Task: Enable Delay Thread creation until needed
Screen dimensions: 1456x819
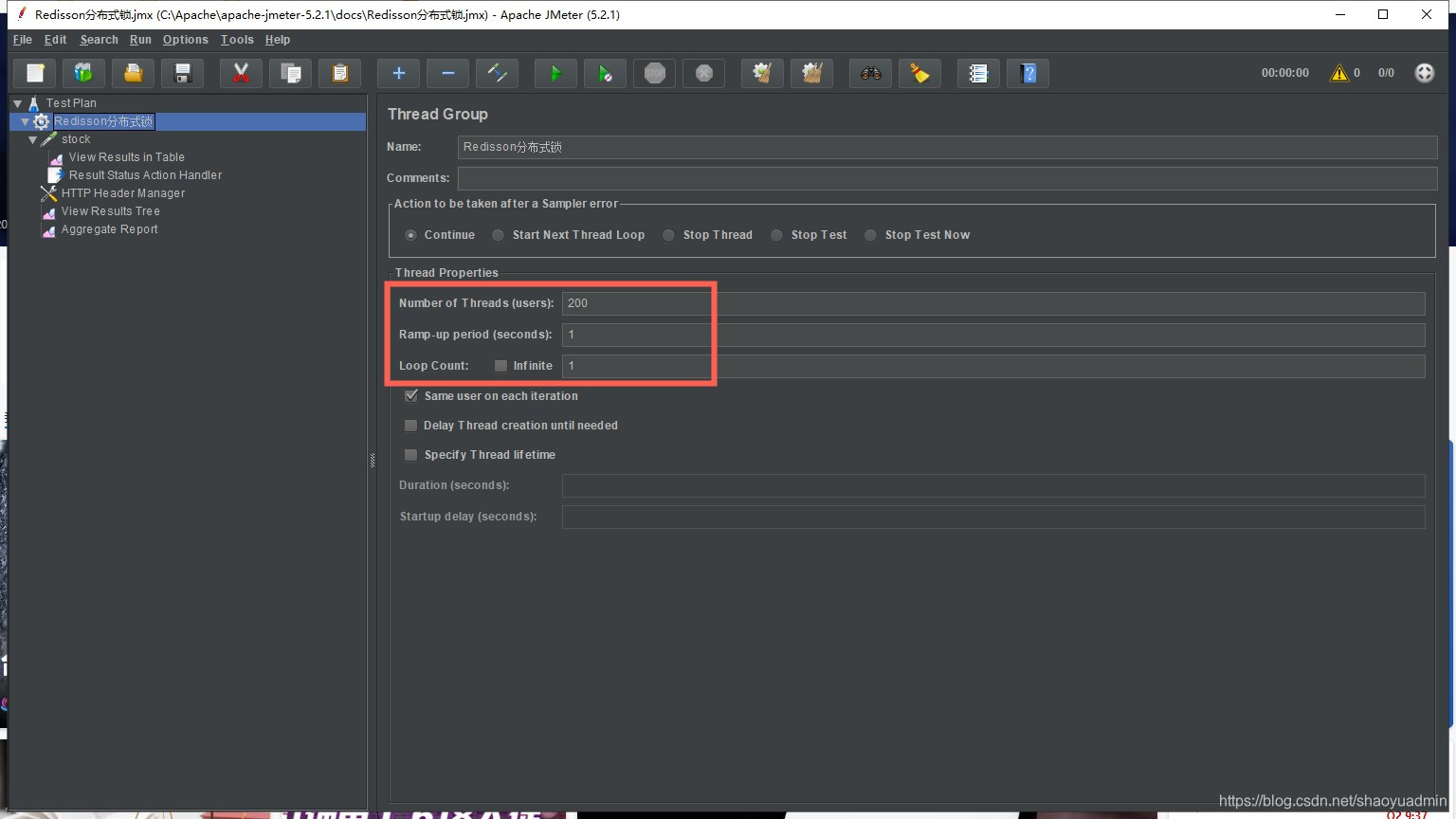Action: coord(411,426)
